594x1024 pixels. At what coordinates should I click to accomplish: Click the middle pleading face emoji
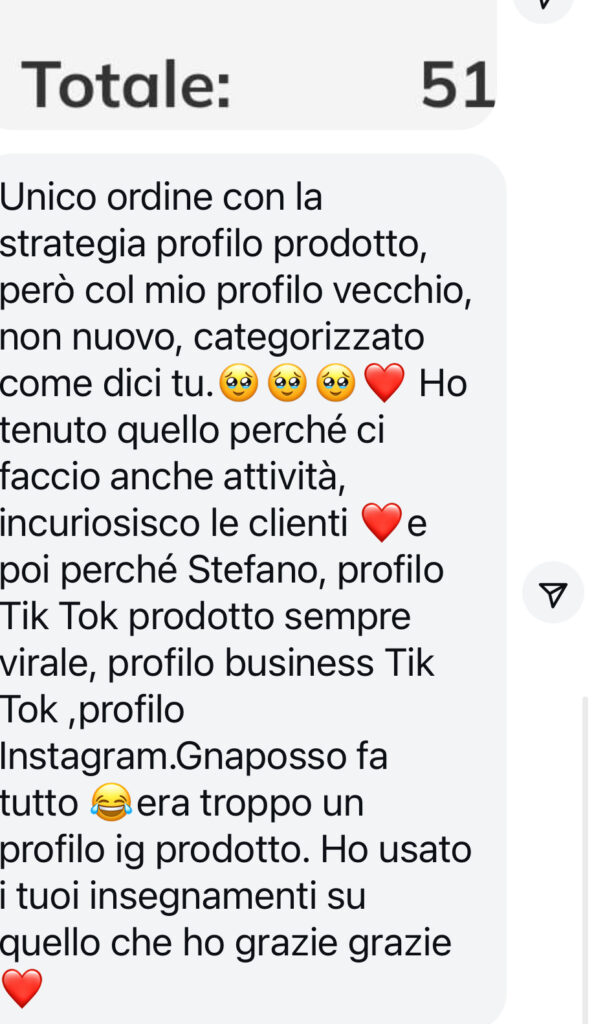(x=288, y=383)
